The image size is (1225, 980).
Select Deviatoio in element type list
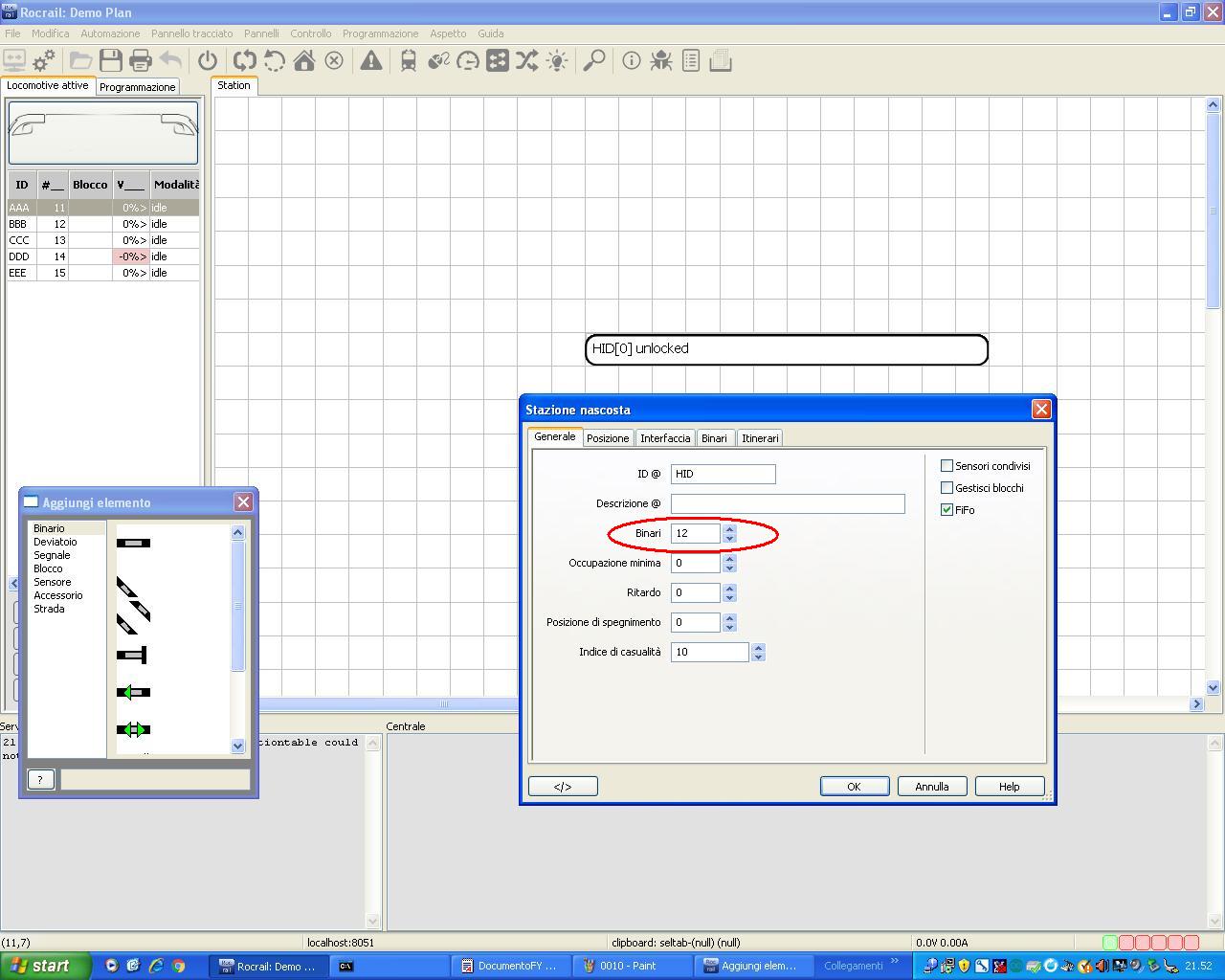point(56,542)
